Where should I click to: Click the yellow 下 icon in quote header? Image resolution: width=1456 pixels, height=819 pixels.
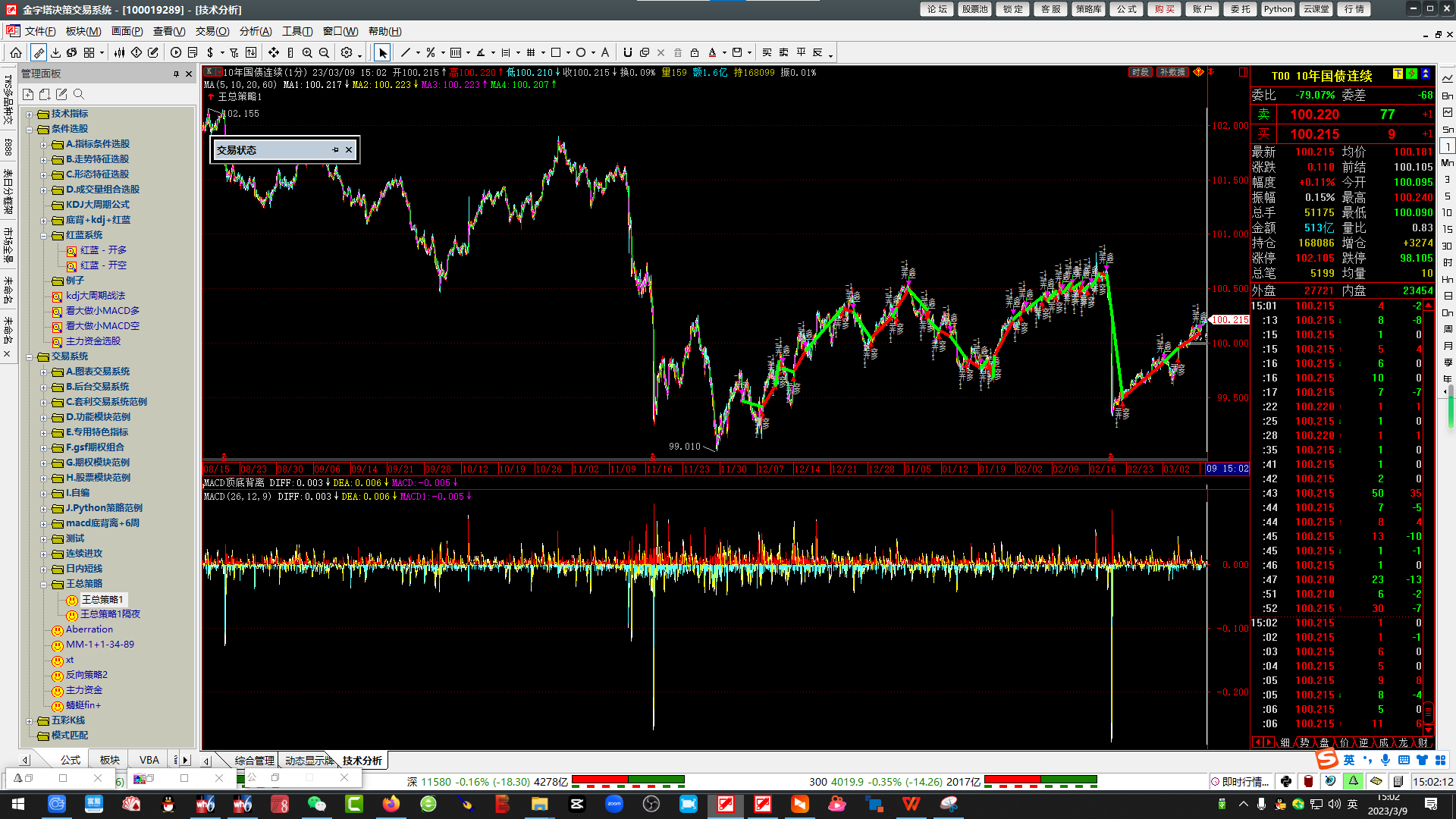click(x=1398, y=74)
